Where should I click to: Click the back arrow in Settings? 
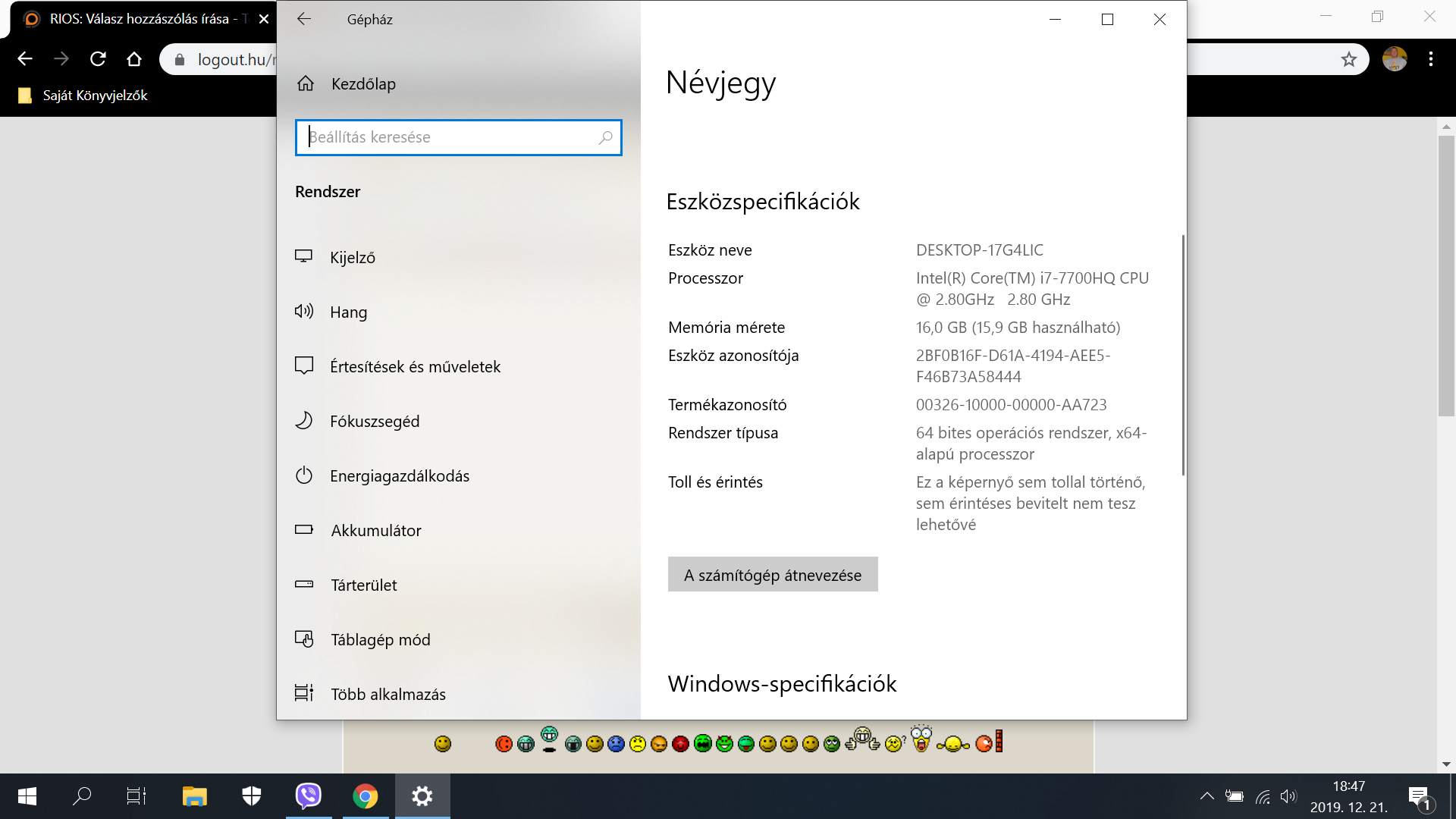pyautogui.click(x=304, y=20)
